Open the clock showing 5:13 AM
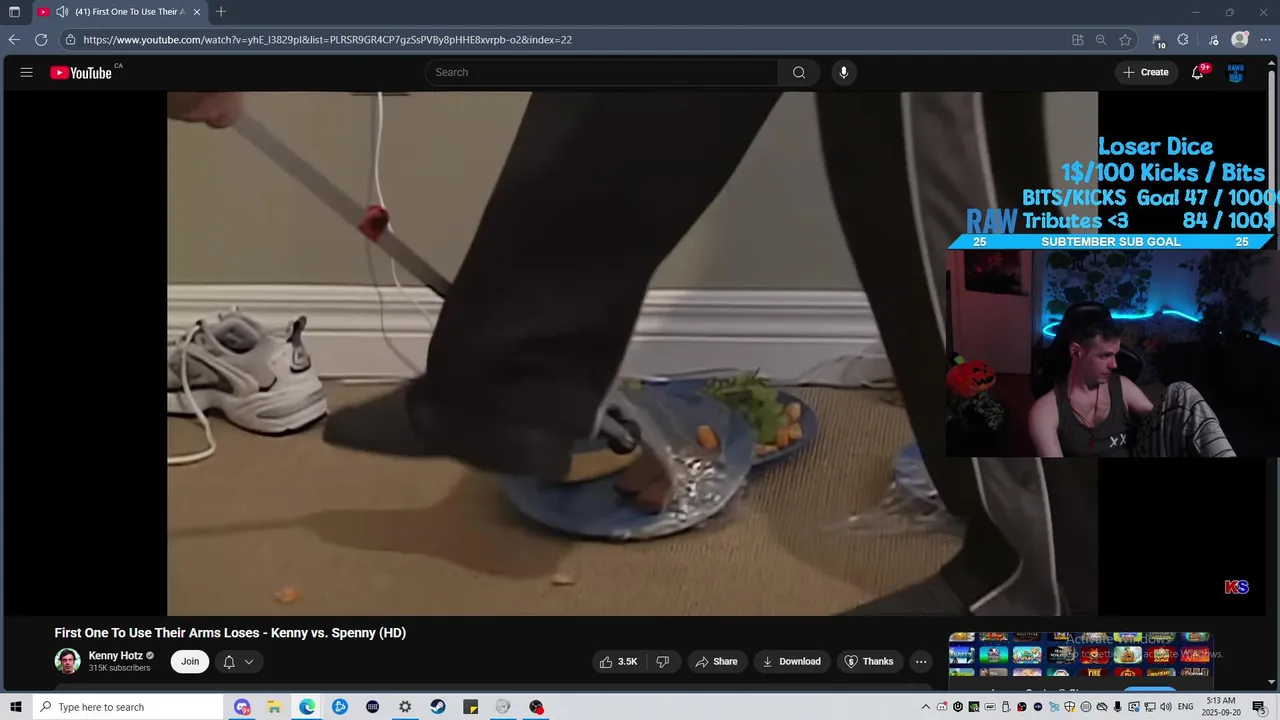1280x720 pixels. pos(1220,707)
